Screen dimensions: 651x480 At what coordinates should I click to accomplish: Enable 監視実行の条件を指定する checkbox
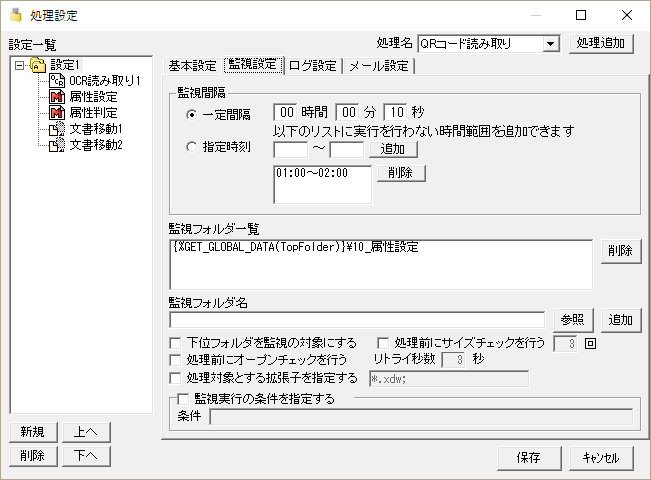(183, 399)
